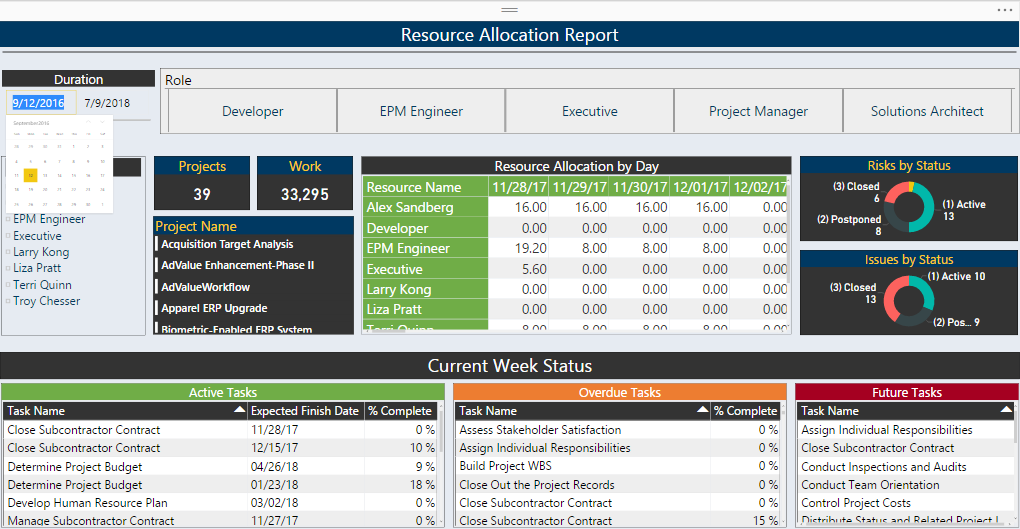Image resolution: width=1020 pixels, height=529 pixels.
Task: Go to previous month in calendar popup
Action: (88, 122)
